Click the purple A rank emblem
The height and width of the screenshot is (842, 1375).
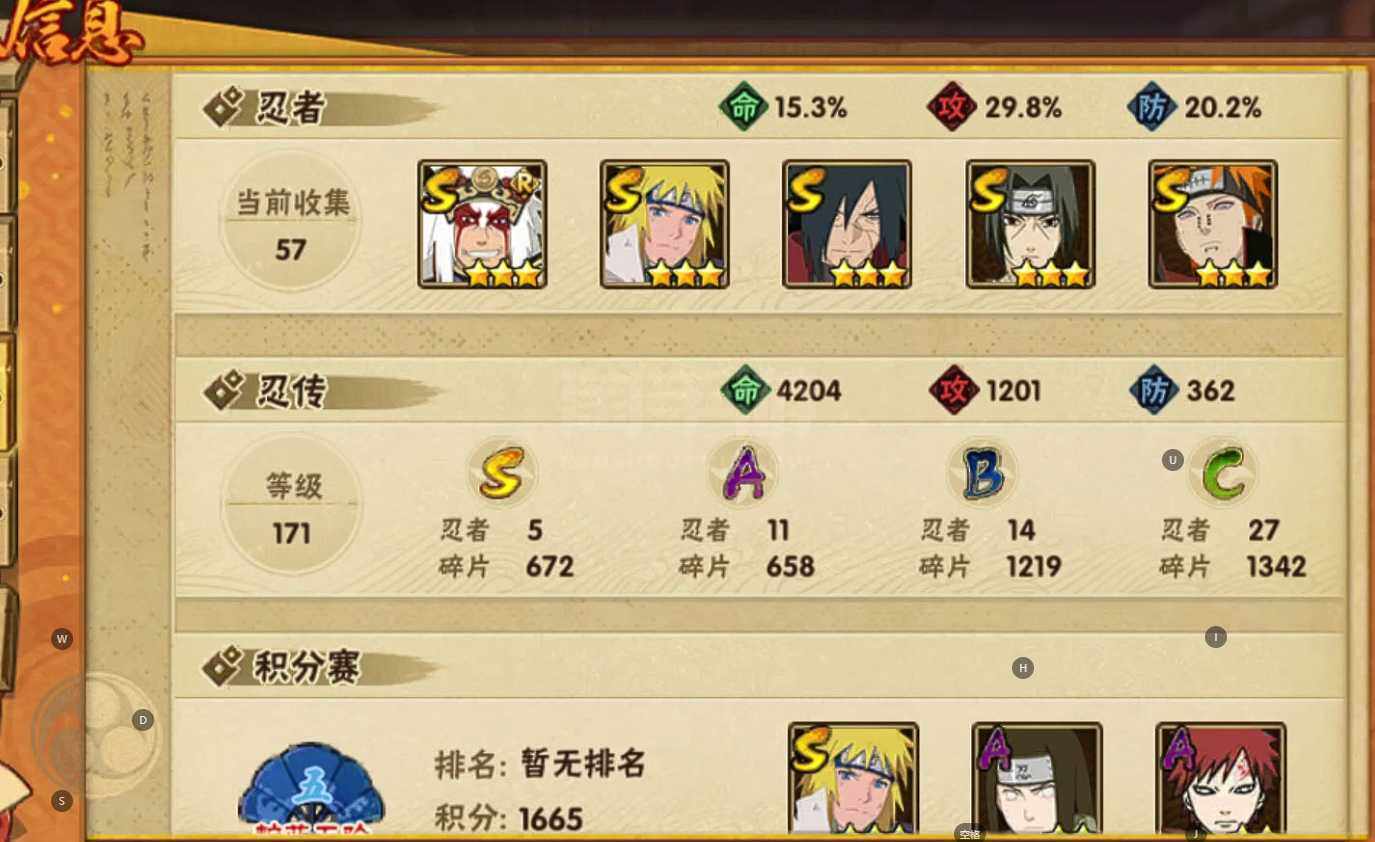(x=743, y=473)
